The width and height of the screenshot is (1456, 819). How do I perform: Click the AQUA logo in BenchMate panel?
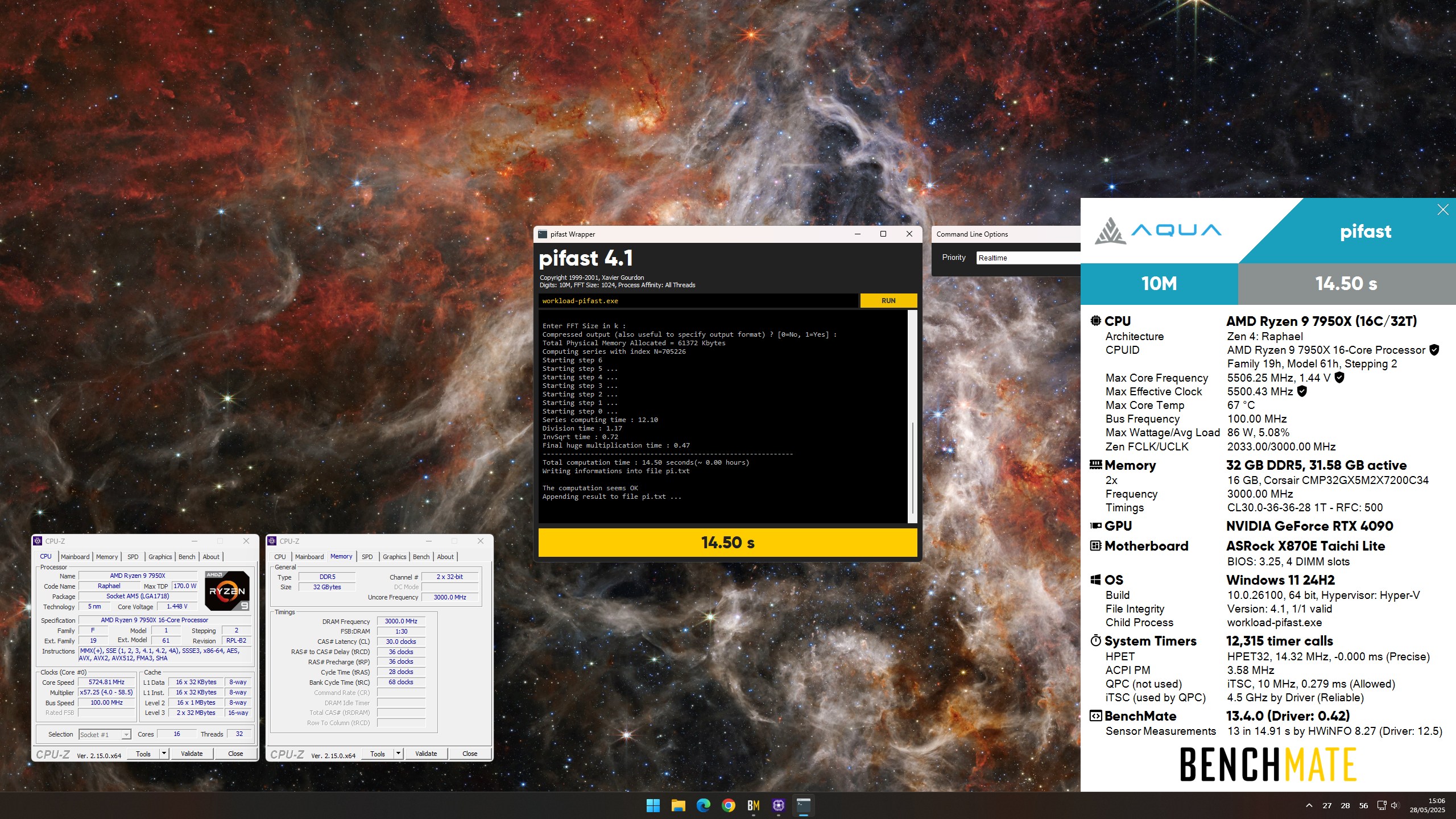coord(1157,230)
